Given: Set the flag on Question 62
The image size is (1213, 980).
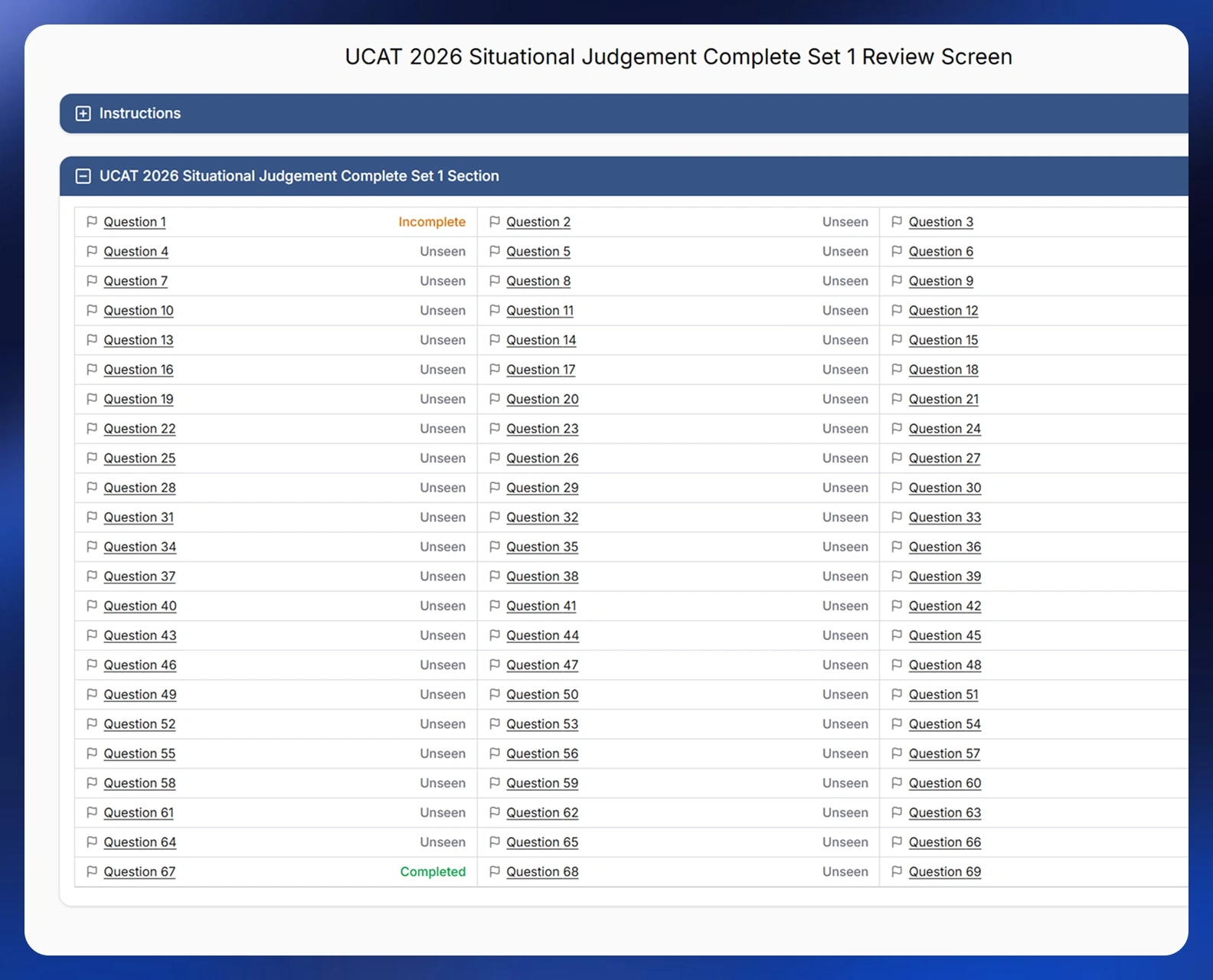Looking at the screenshot, I should [495, 812].
